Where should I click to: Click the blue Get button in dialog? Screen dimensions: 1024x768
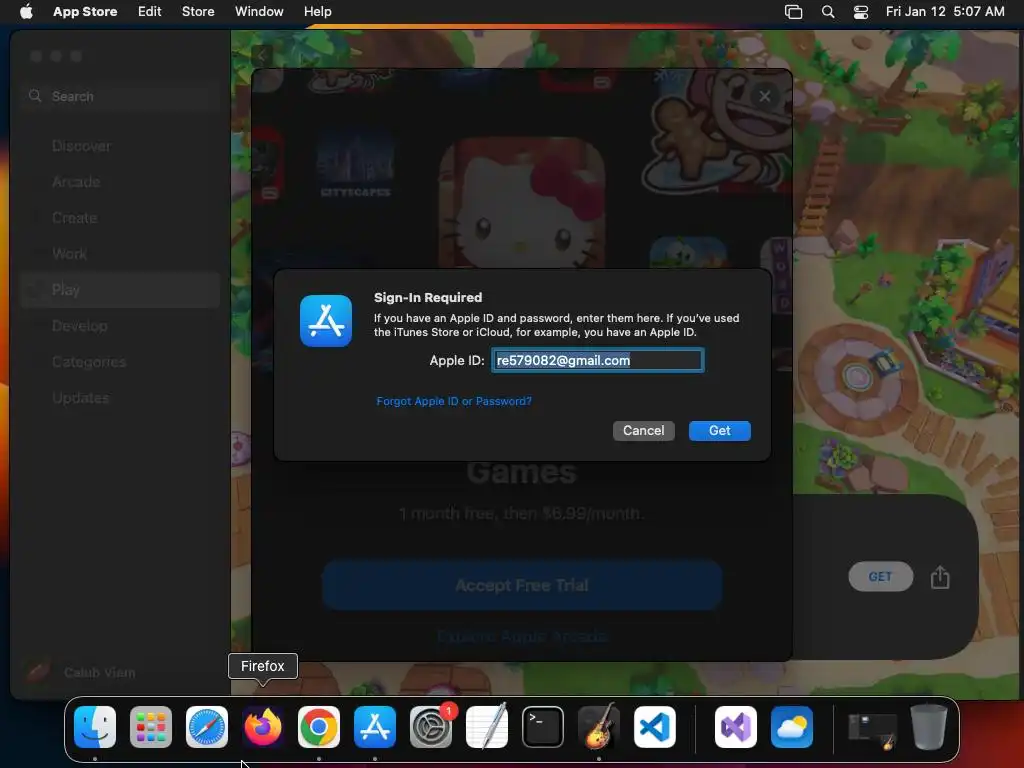pos(720,430)
